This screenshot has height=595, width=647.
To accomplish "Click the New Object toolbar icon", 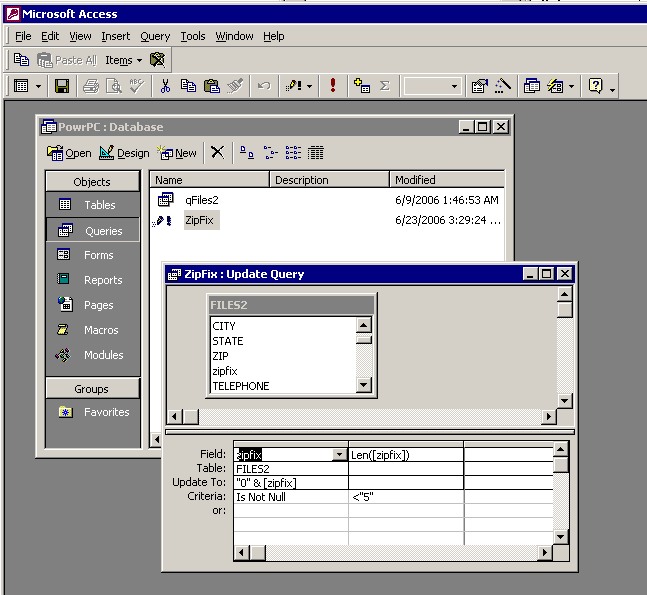I will pyautogui.click(x=555, y=86).
